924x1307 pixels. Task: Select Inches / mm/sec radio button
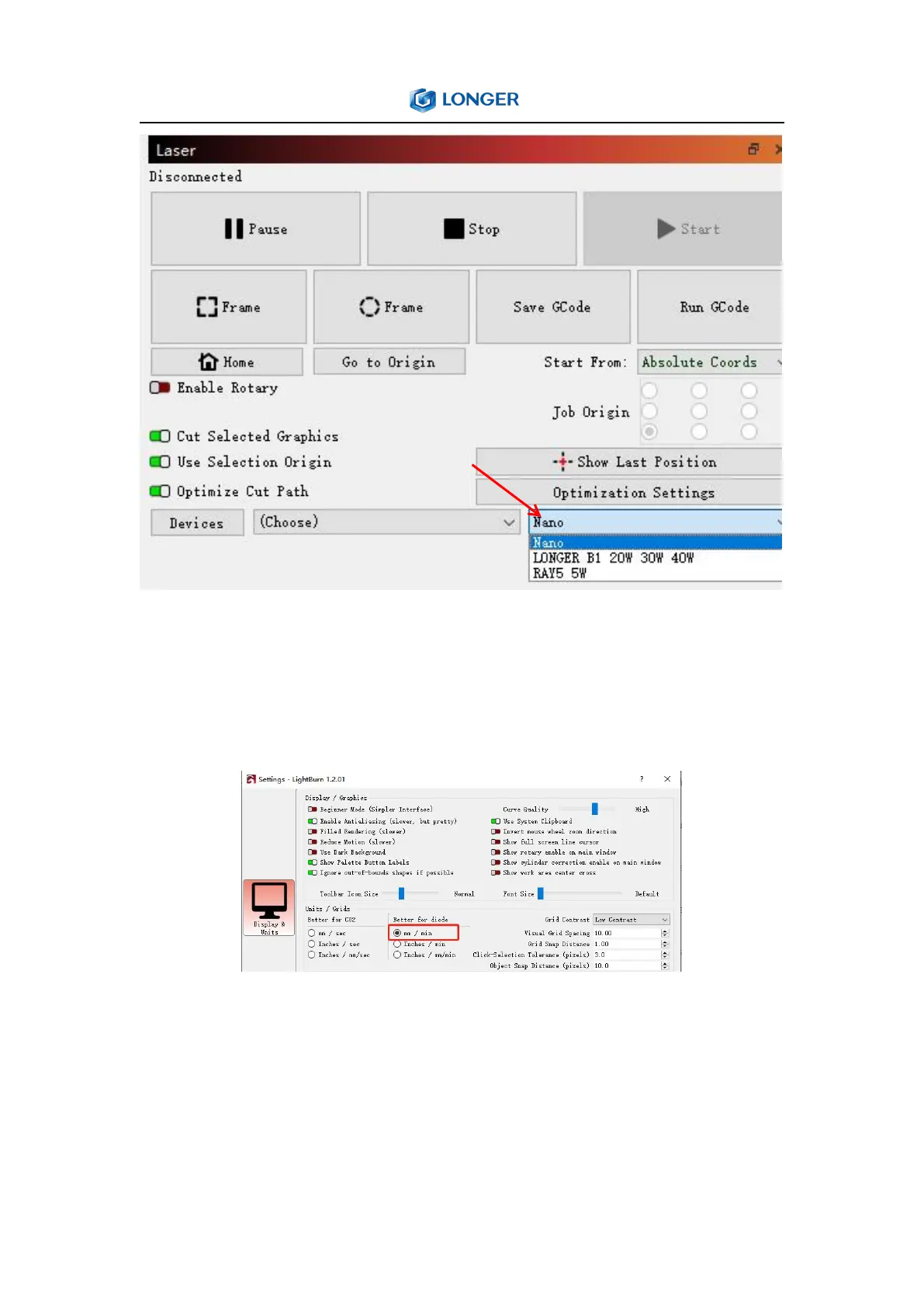coord(311,955)
